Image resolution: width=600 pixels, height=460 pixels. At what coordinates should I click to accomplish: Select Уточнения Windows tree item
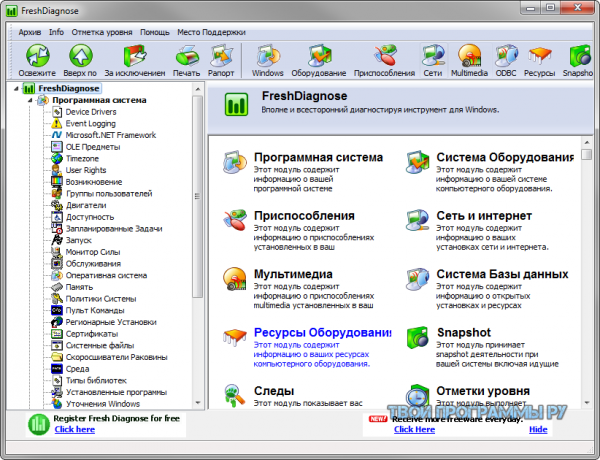(103, 404)
